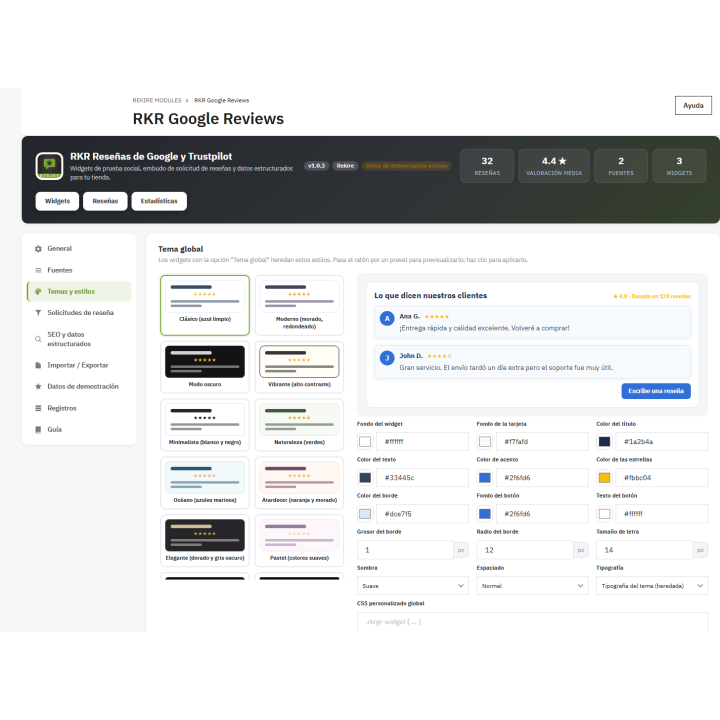Select the Pastel (colores suaves) preset
Viewport: 720px width, 720px height.
299,540
